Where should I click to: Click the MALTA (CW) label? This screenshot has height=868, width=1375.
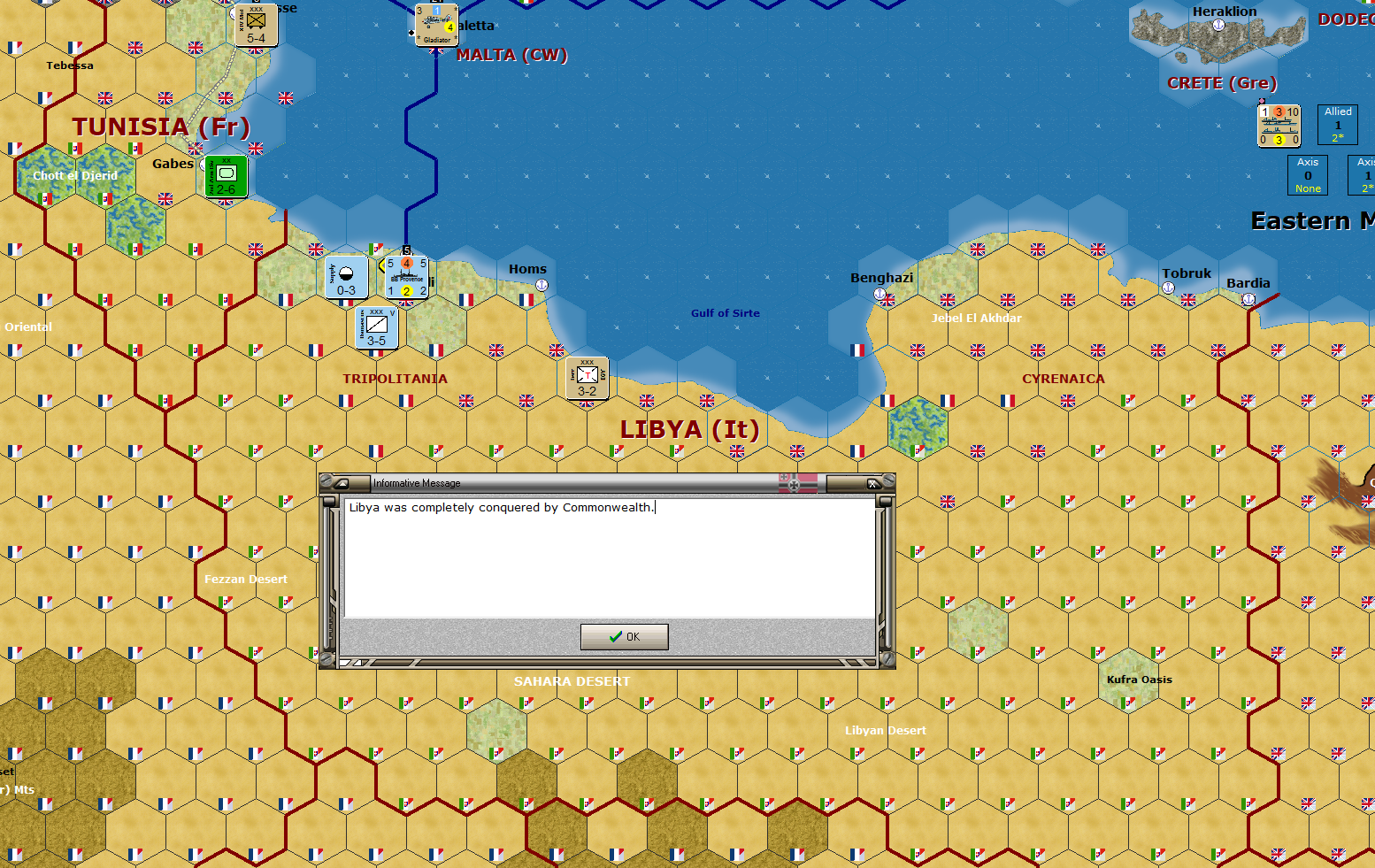(511, 55)
